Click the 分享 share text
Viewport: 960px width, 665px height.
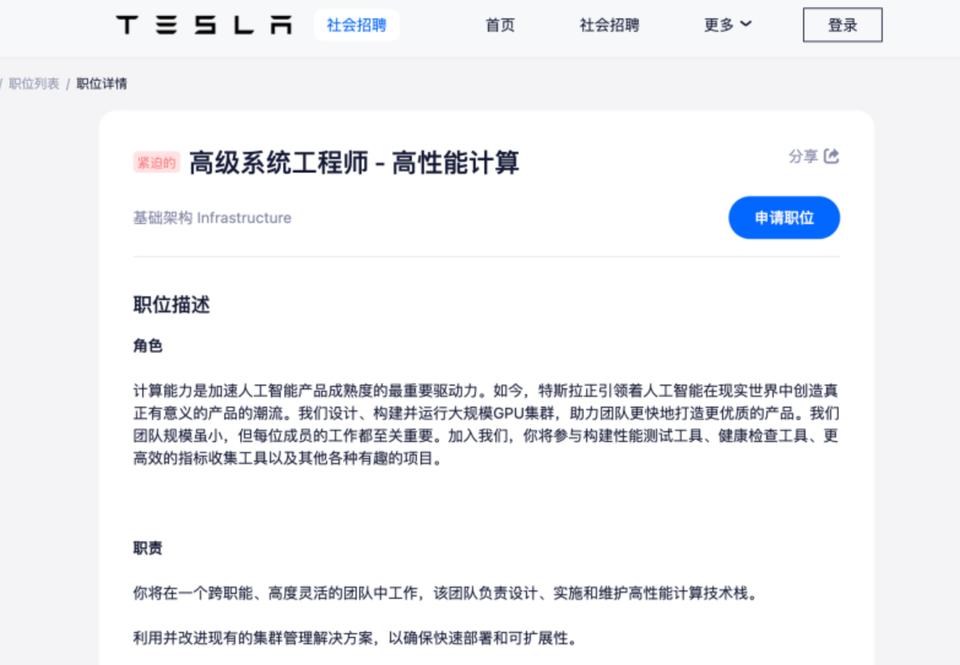click(x=803, y=156)
